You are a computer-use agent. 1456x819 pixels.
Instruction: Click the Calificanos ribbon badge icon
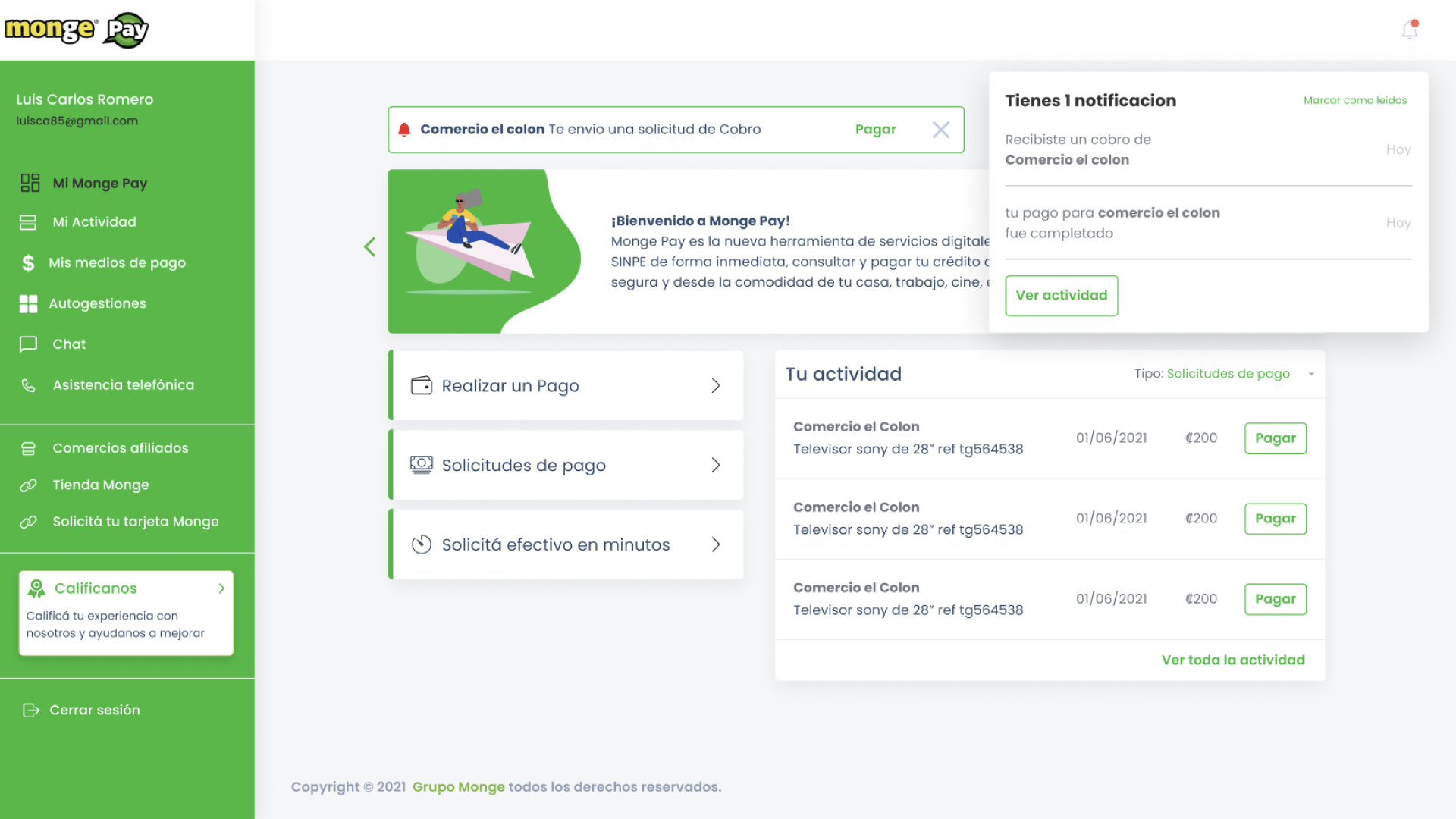tap(36, 588)
